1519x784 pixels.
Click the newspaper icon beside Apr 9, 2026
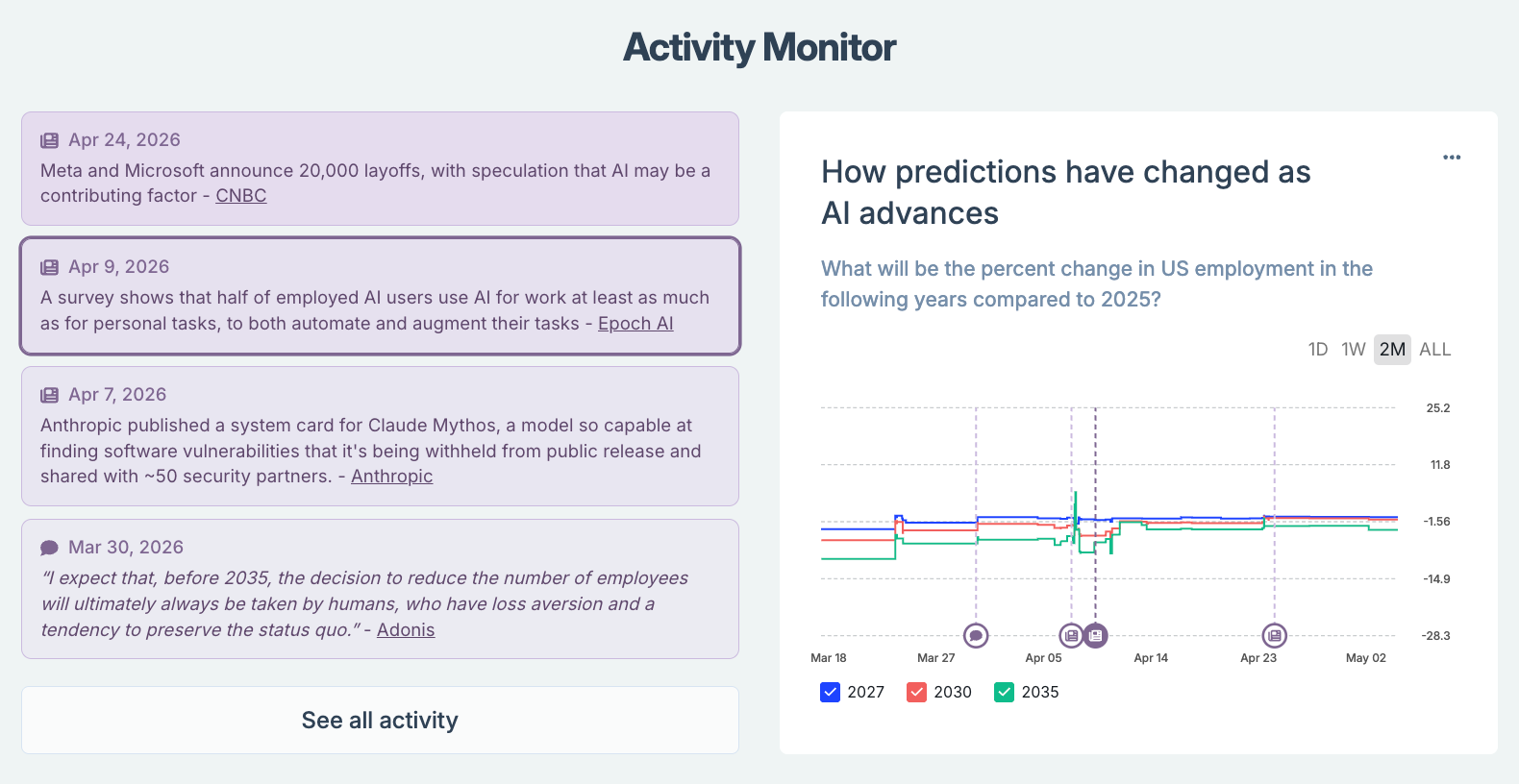tap(49, 267)
